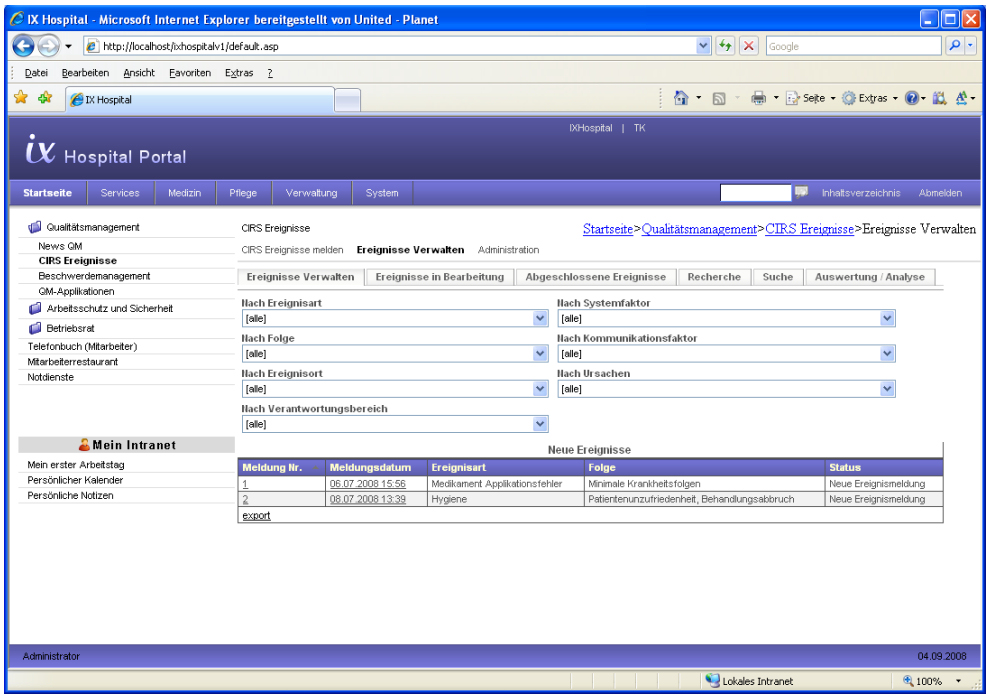
Task: Click the red stop loading icon
Action: tap(747, 46)
